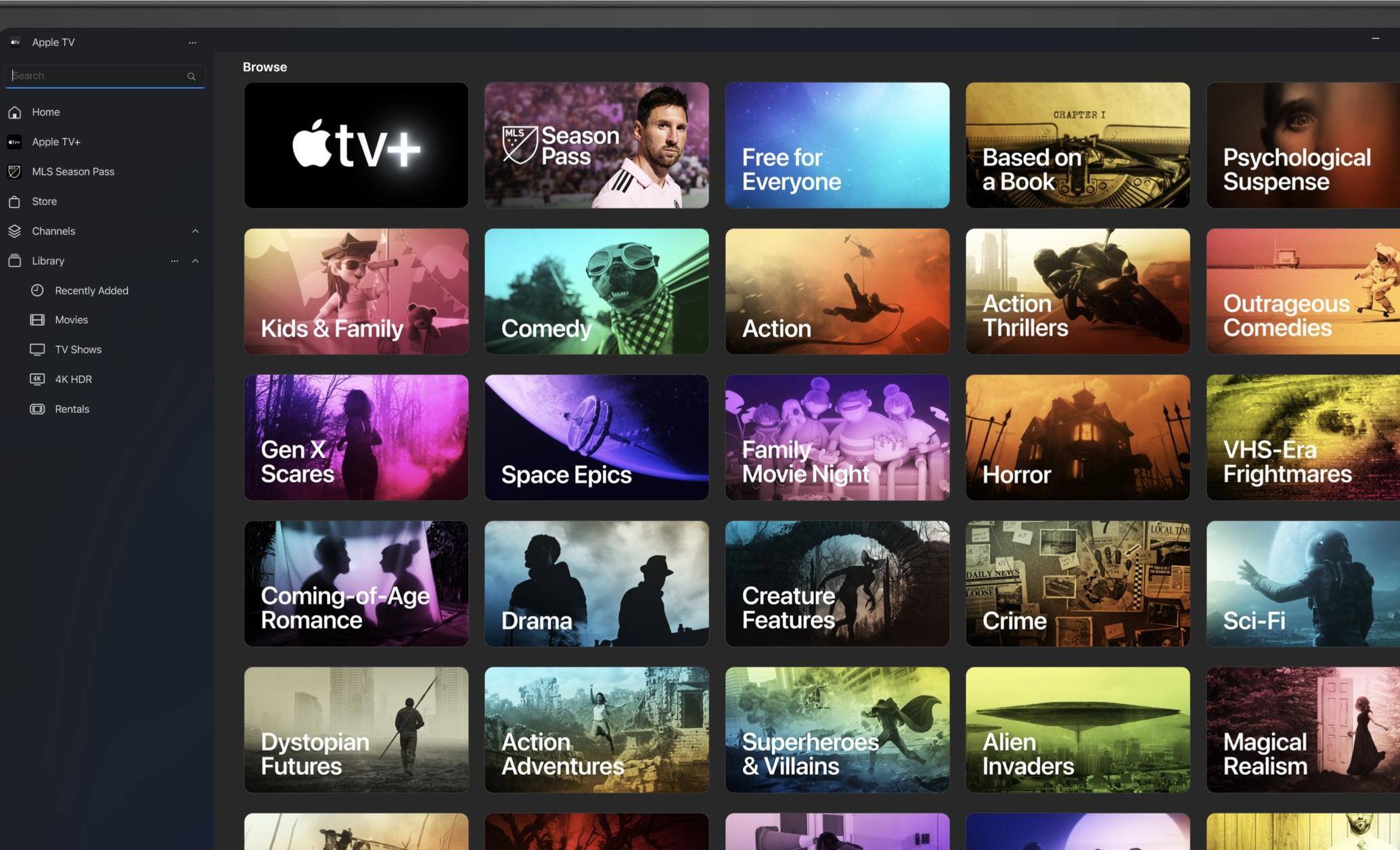Select Rentals in the sidebar

tap(72, 409)
